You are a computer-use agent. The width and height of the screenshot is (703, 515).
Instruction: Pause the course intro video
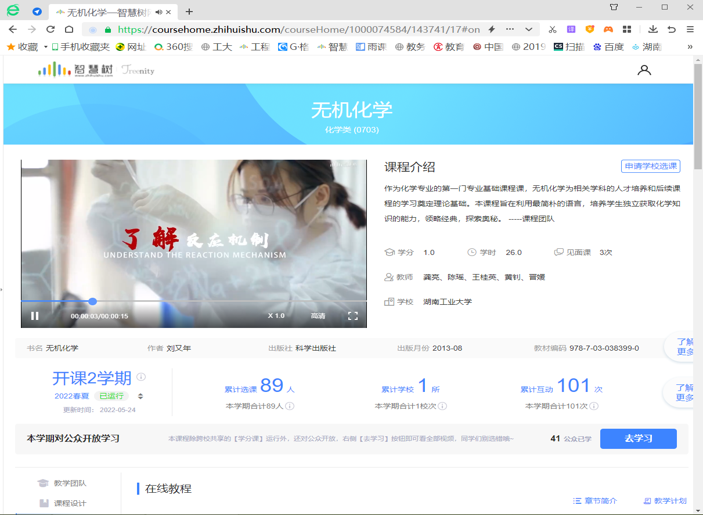tap(35, 316)
